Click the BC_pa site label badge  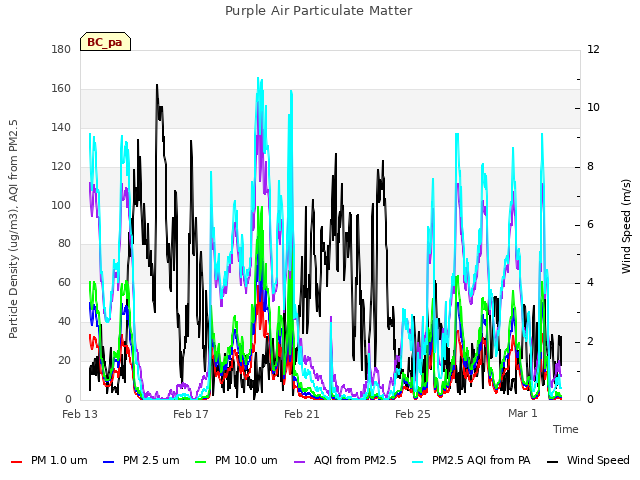pyautogui.click(x=105, y=42)
